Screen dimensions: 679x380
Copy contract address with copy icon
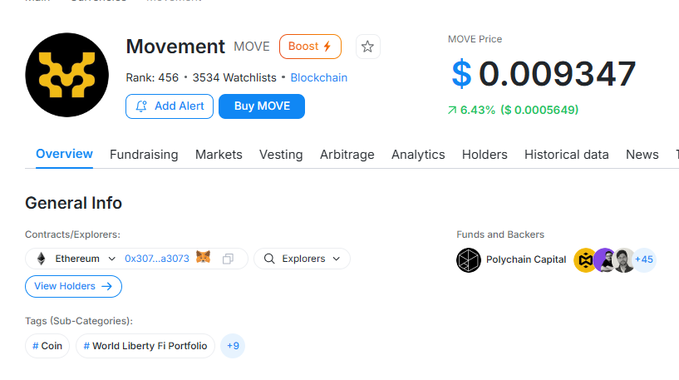point(228,259)
